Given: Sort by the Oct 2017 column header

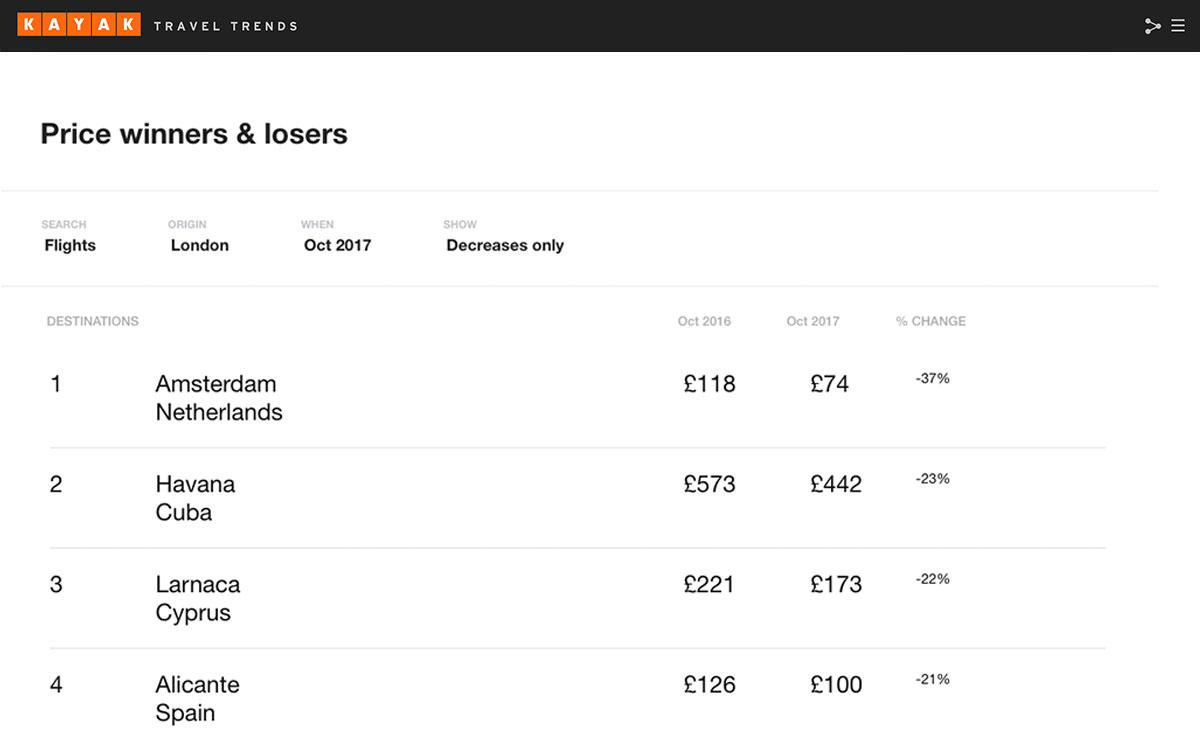Looking at the screenshot, I should [813, 321].
